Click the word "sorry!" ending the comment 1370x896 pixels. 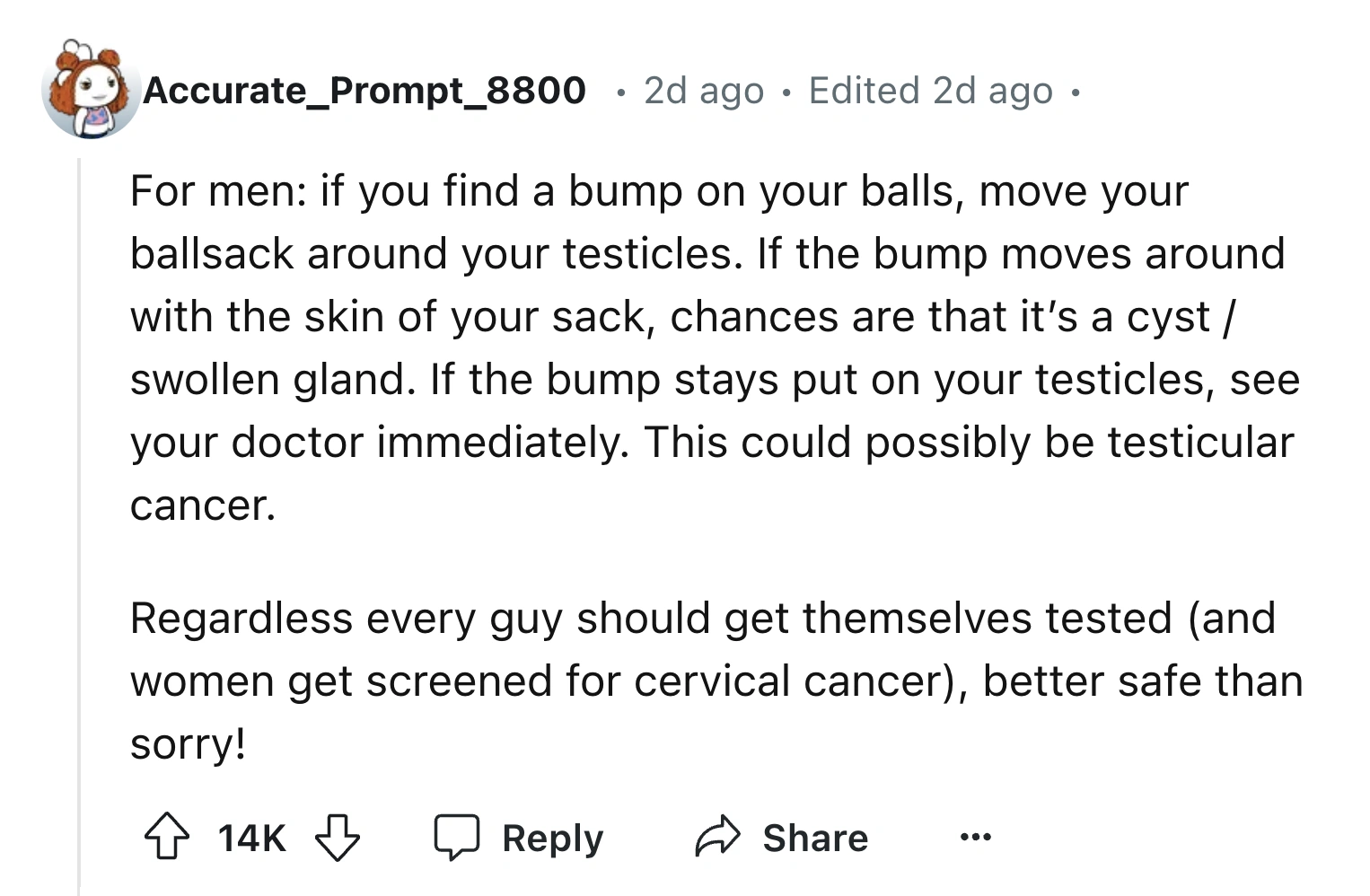coord(188,743)
